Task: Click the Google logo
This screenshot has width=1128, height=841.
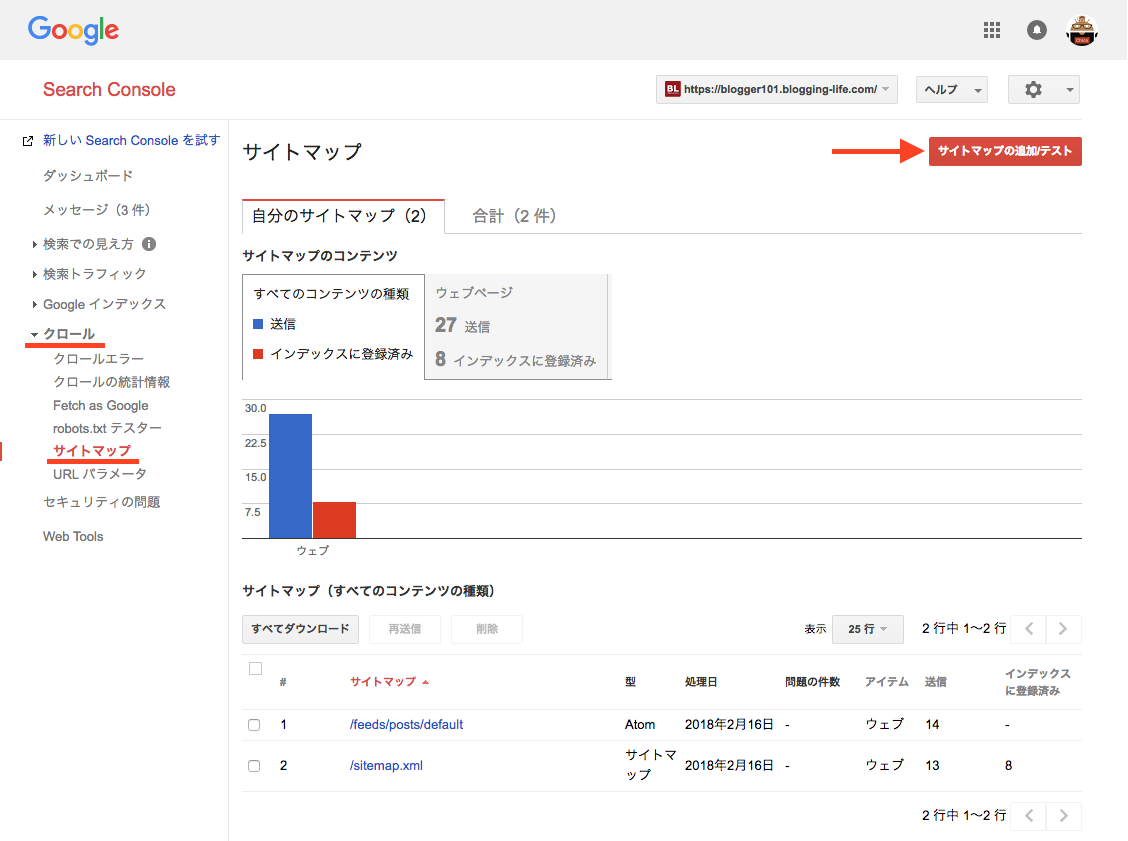Action: [73, 30]
